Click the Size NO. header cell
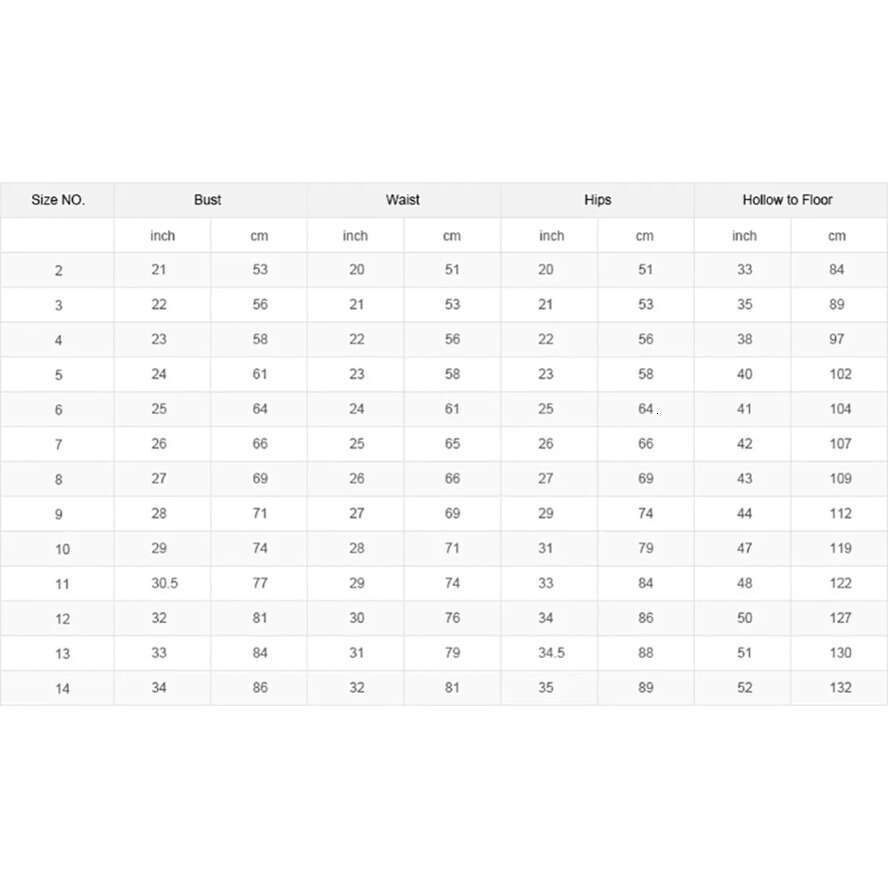This screenshot has width=888, height=888. (x=58, y=200)
